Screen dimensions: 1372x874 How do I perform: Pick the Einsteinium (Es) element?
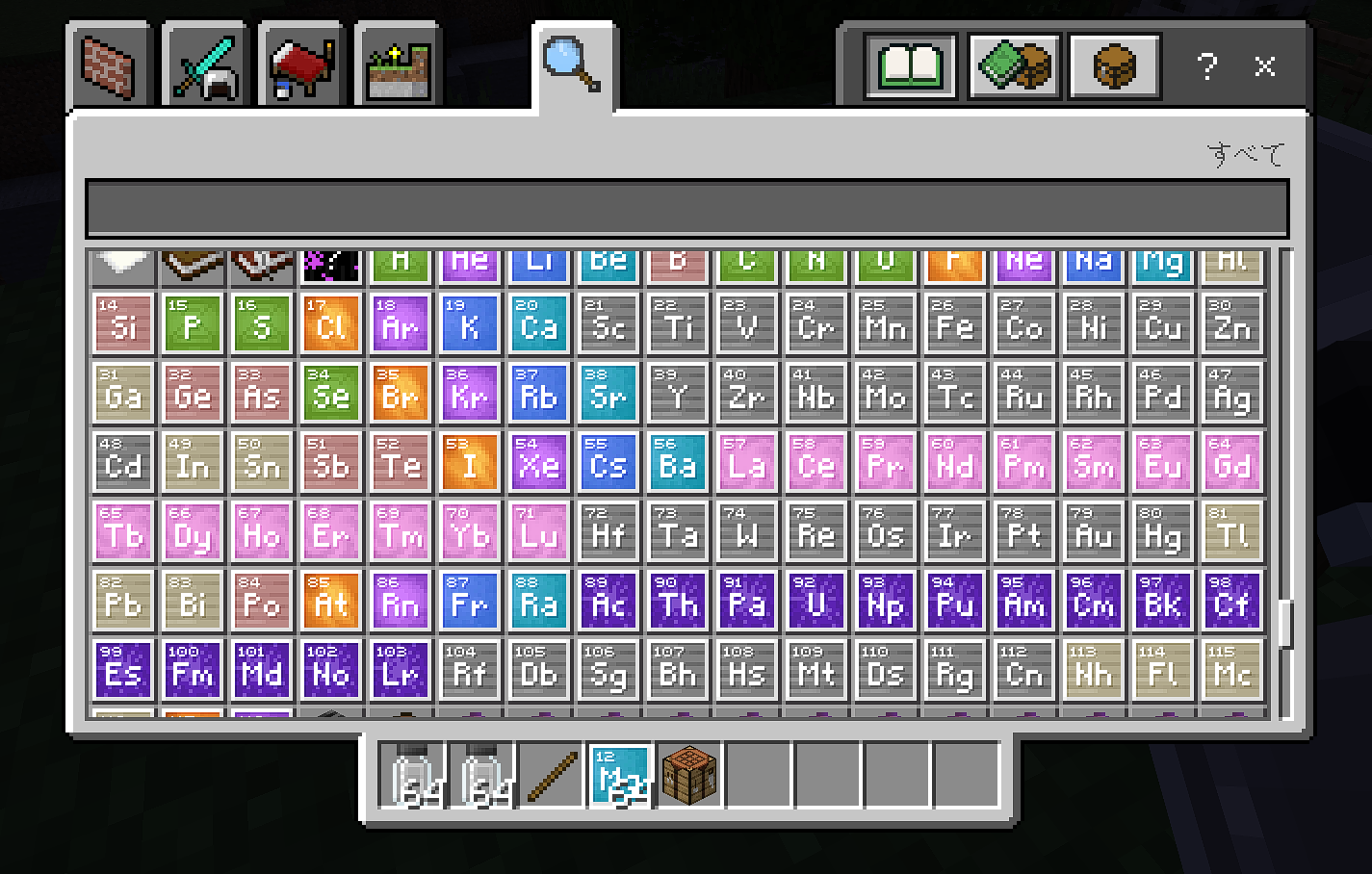click(123, 670)
